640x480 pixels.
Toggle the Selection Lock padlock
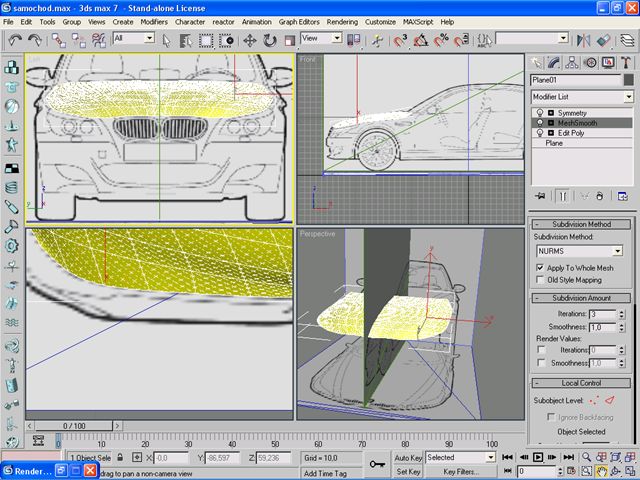pos(120,457)
